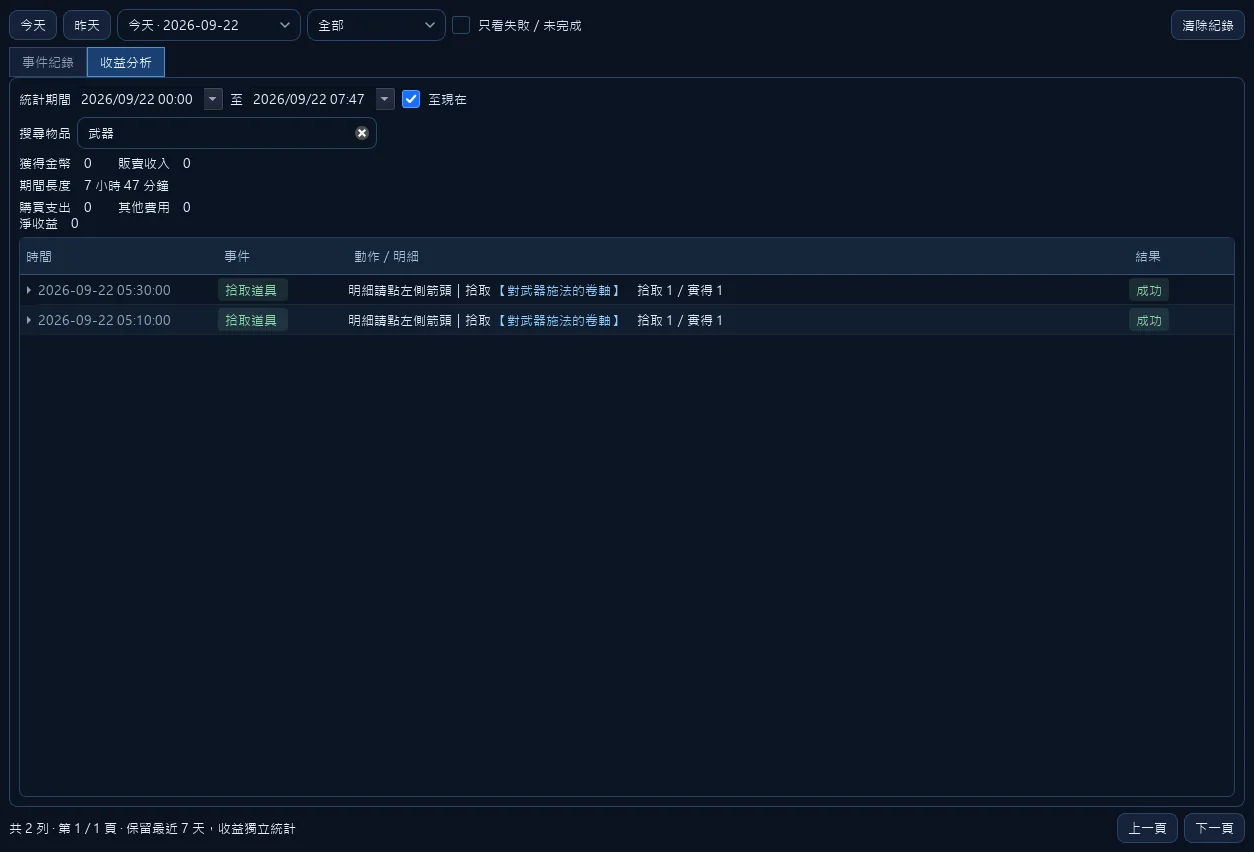The width and height of the screenshot is (1254, 852).
Task: Click the 成功 badge in 05:30:00 row
Action: pos(1149,290)
